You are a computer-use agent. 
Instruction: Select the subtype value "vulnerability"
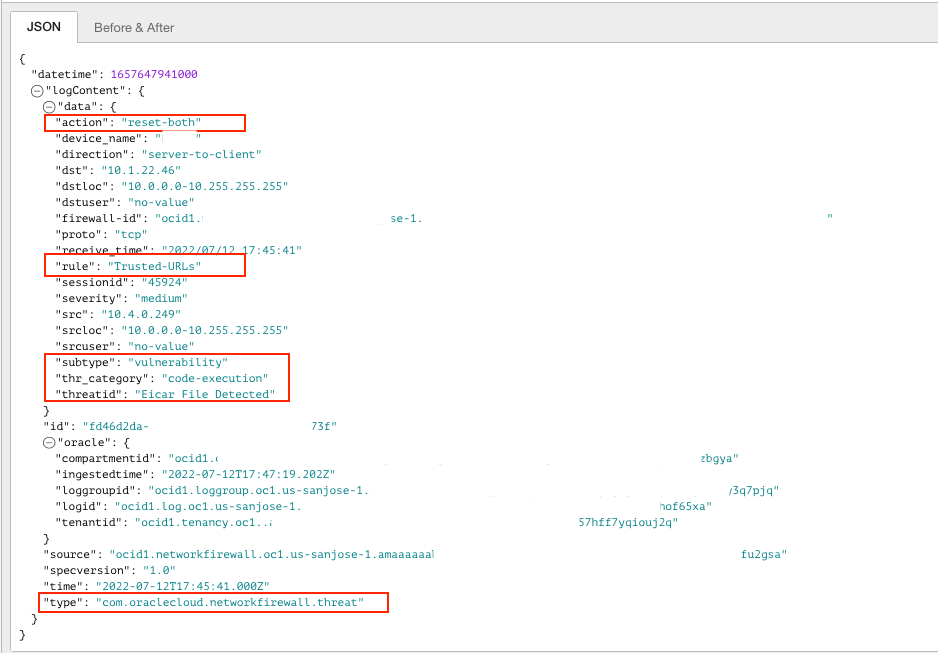tap(178, 363)
